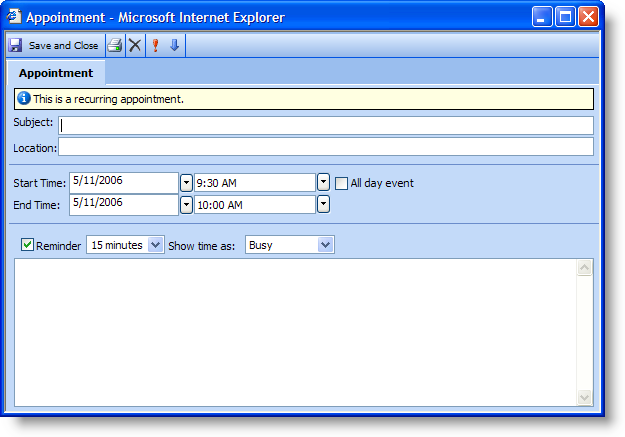Click the All day event label

[382, 183]
